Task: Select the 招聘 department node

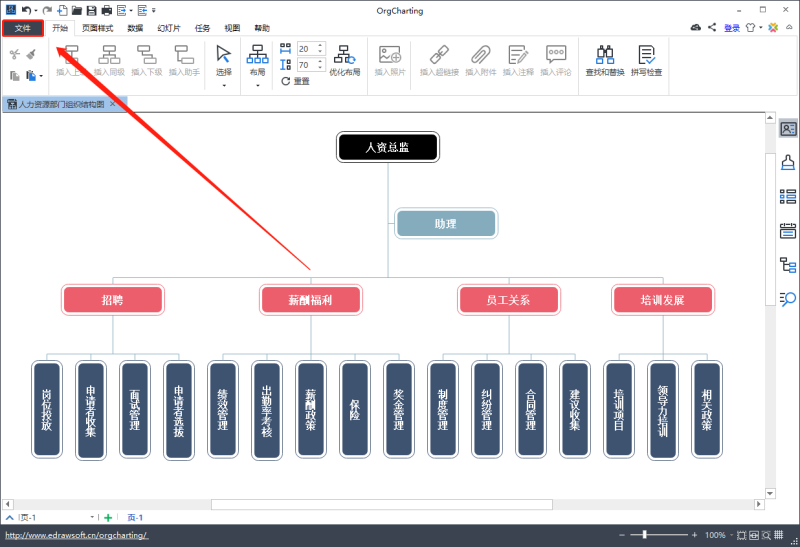Action: [x=113, y=300]
